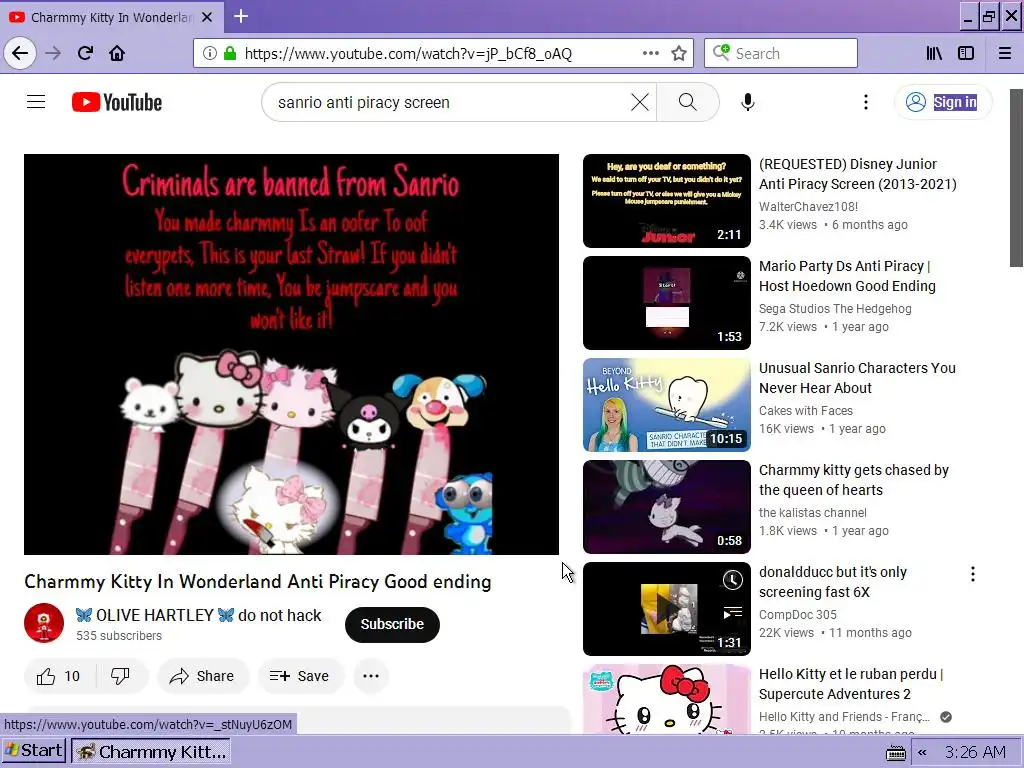Open Mario Party Ds Anti Piracy title
This screenshot has width=1024, height=768.
[847, 276]
